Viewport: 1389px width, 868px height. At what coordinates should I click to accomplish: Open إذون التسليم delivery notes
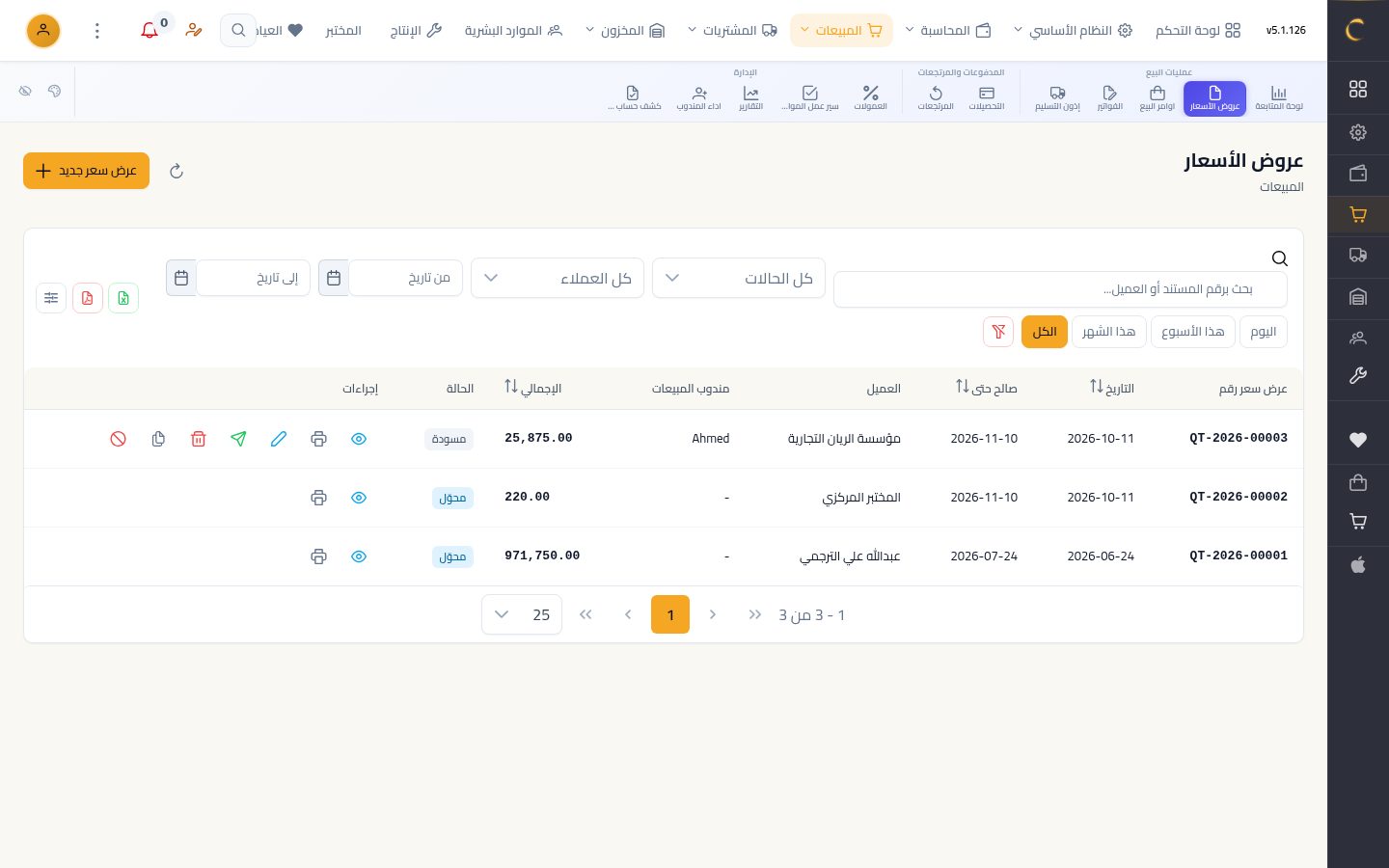tap(1057, 98)
